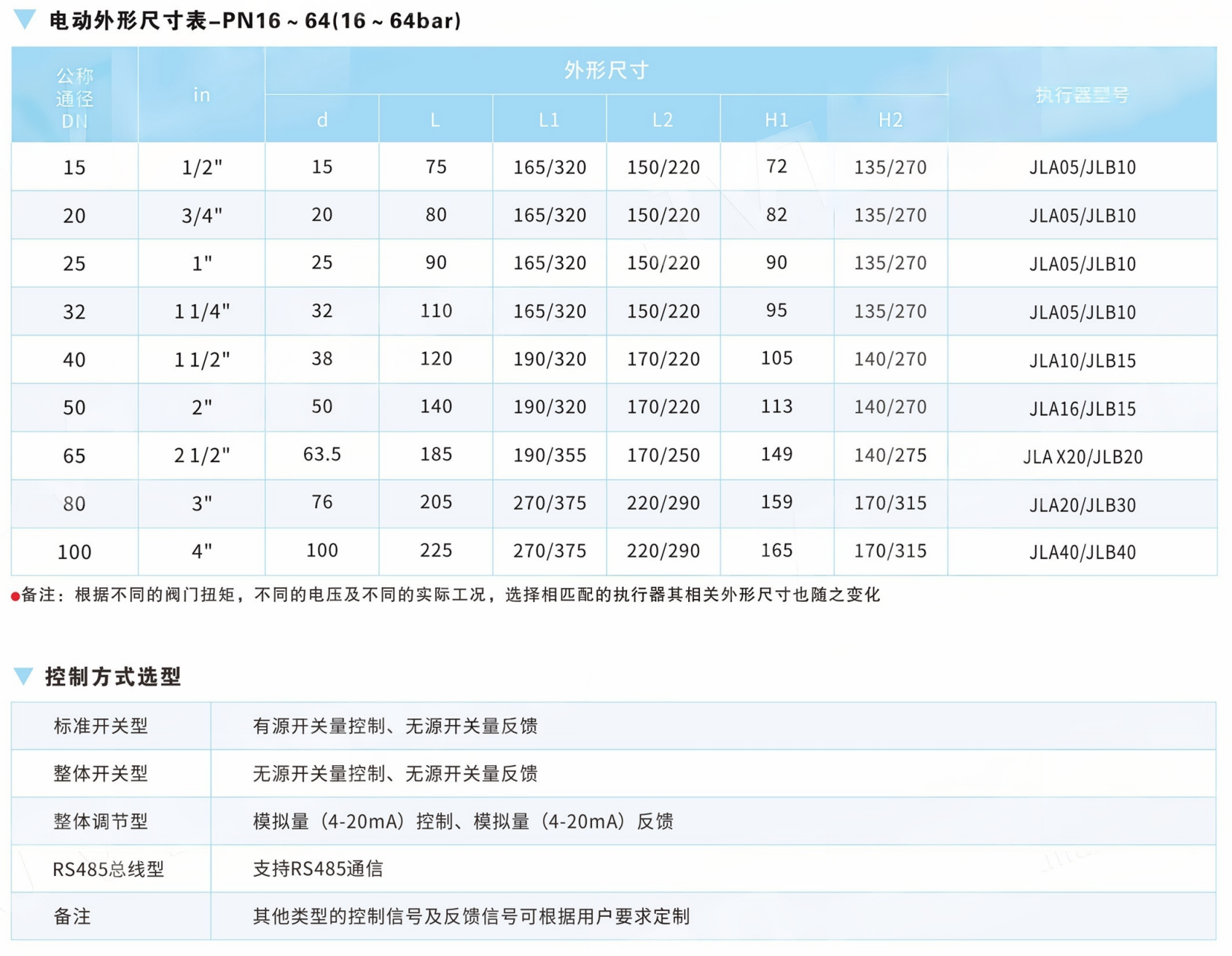The height and width of the screenshot is (956, 1232).
Task: Select the 2 1/2" inch size cell
Action: point(202,455)
